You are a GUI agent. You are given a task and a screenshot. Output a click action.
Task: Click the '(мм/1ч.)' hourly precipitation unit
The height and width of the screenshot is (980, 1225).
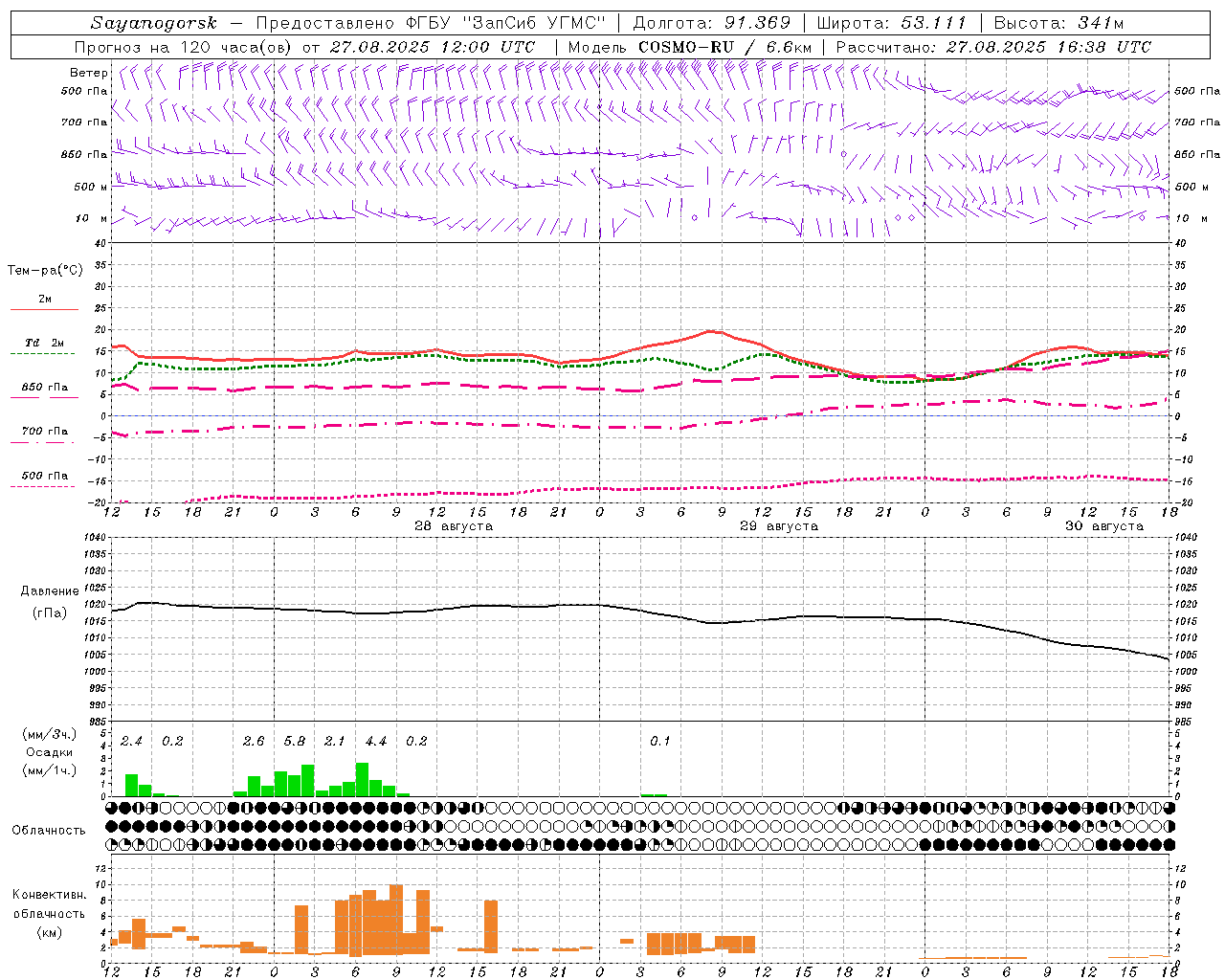pos(50,770)
